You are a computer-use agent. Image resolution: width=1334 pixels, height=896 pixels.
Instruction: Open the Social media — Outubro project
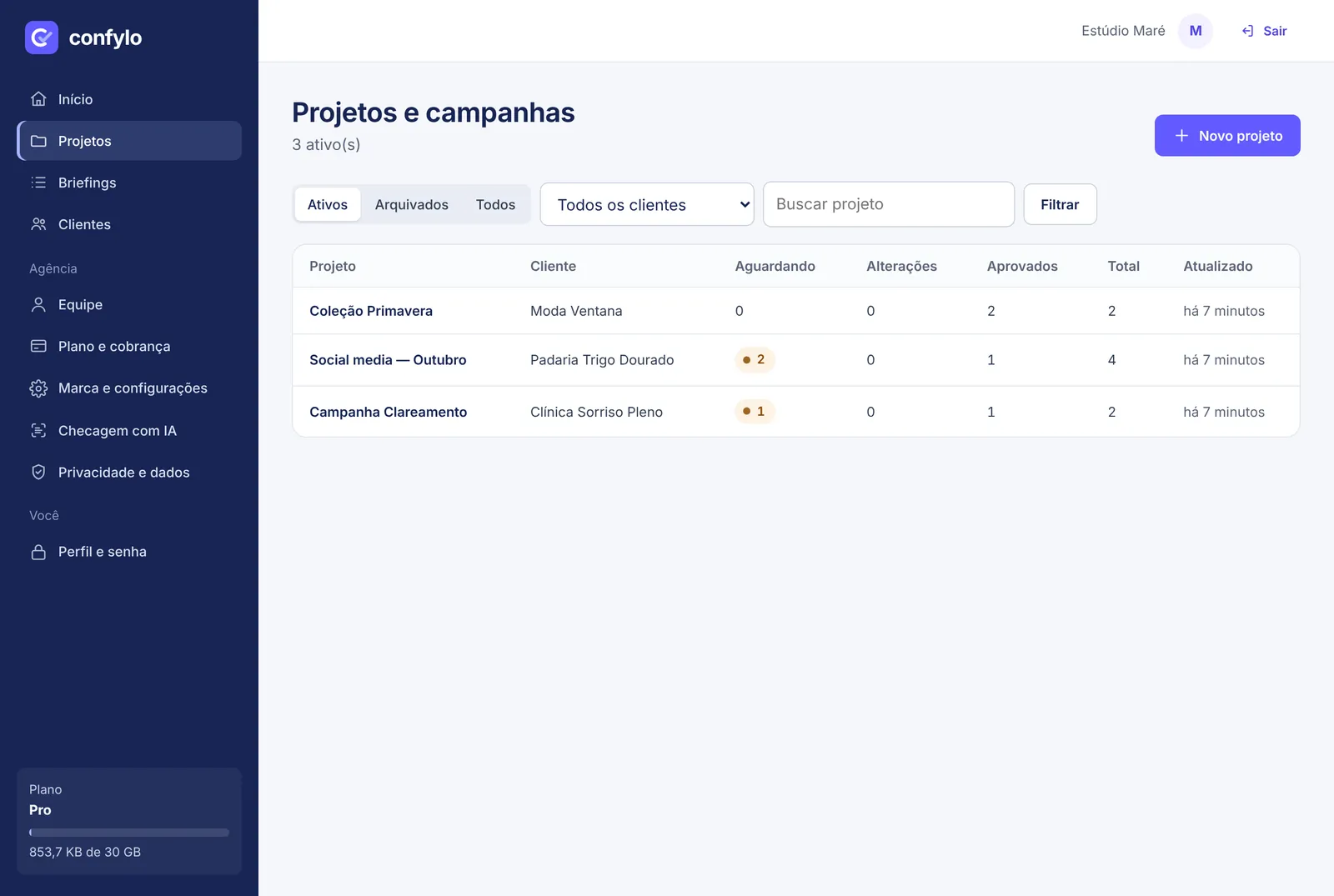click(x=388, y=360)
